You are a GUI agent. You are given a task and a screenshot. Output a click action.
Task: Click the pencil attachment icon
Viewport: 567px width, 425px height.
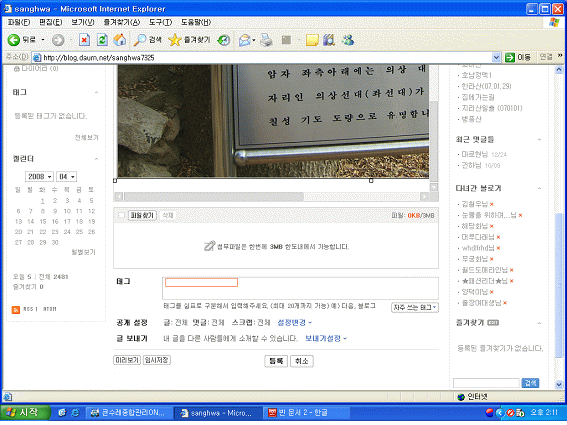(209, 246)
